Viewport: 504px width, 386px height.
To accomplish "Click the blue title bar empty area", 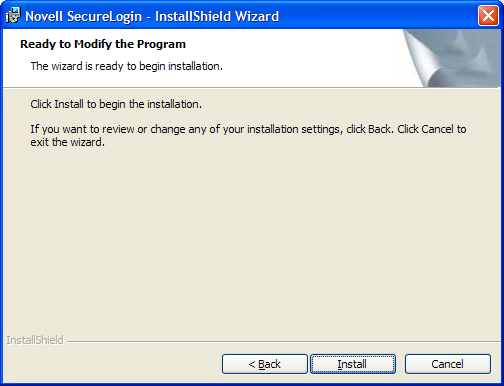I will tap(377, 16).
